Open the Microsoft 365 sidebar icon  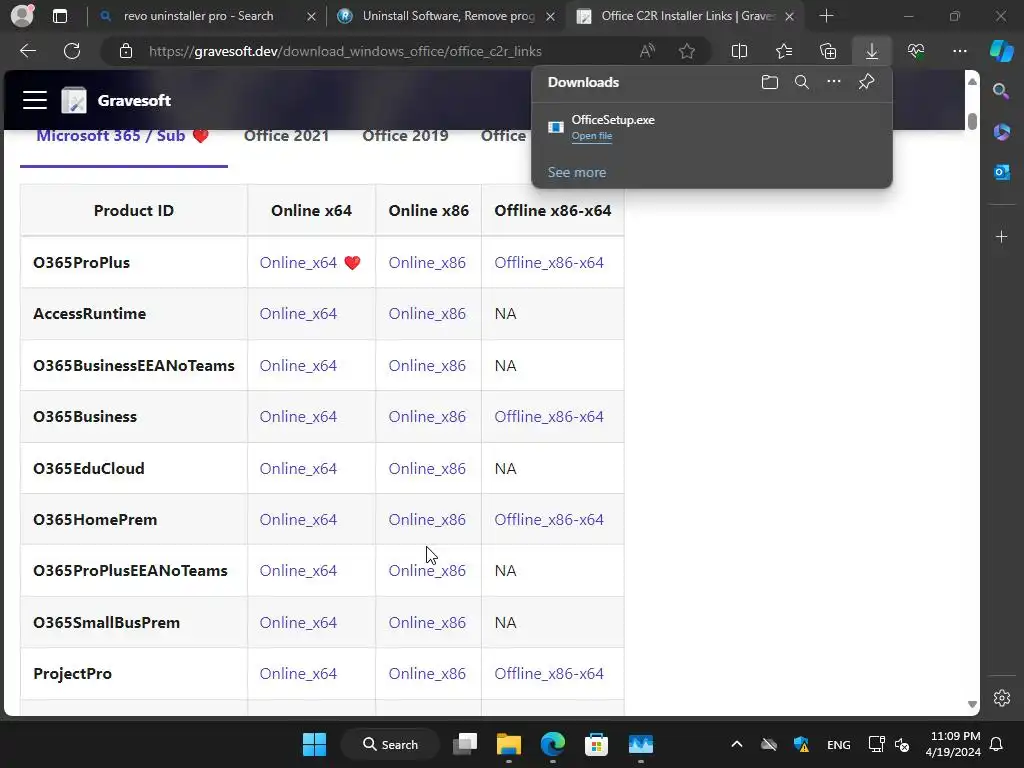tap(1001, 132)
